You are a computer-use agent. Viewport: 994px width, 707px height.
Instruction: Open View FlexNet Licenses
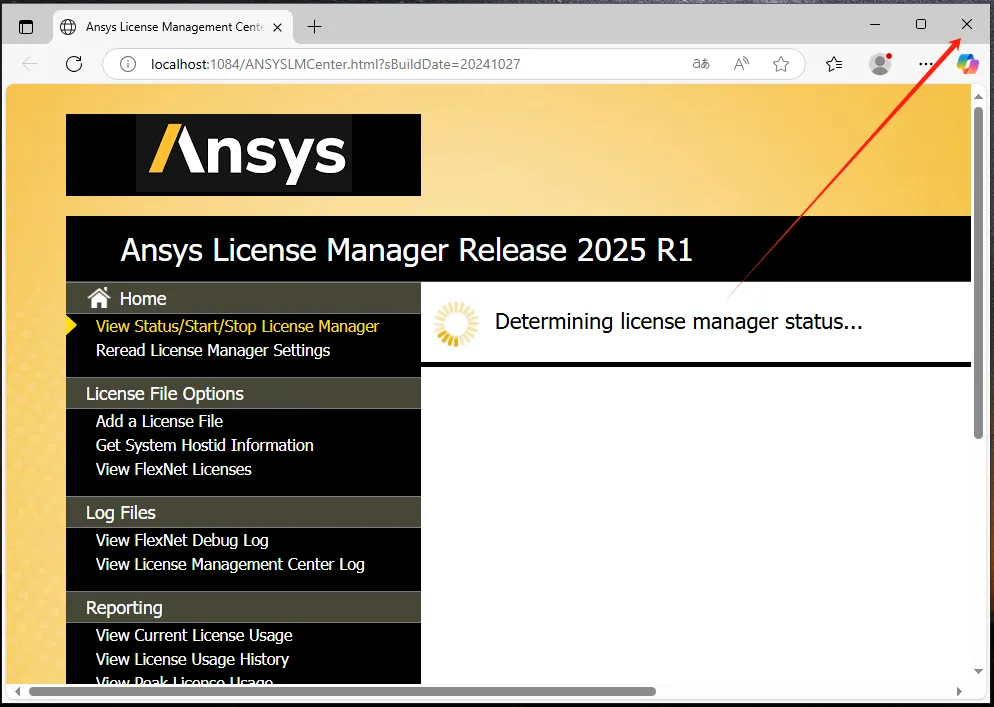pyautogui.click(x=174, y=469)
